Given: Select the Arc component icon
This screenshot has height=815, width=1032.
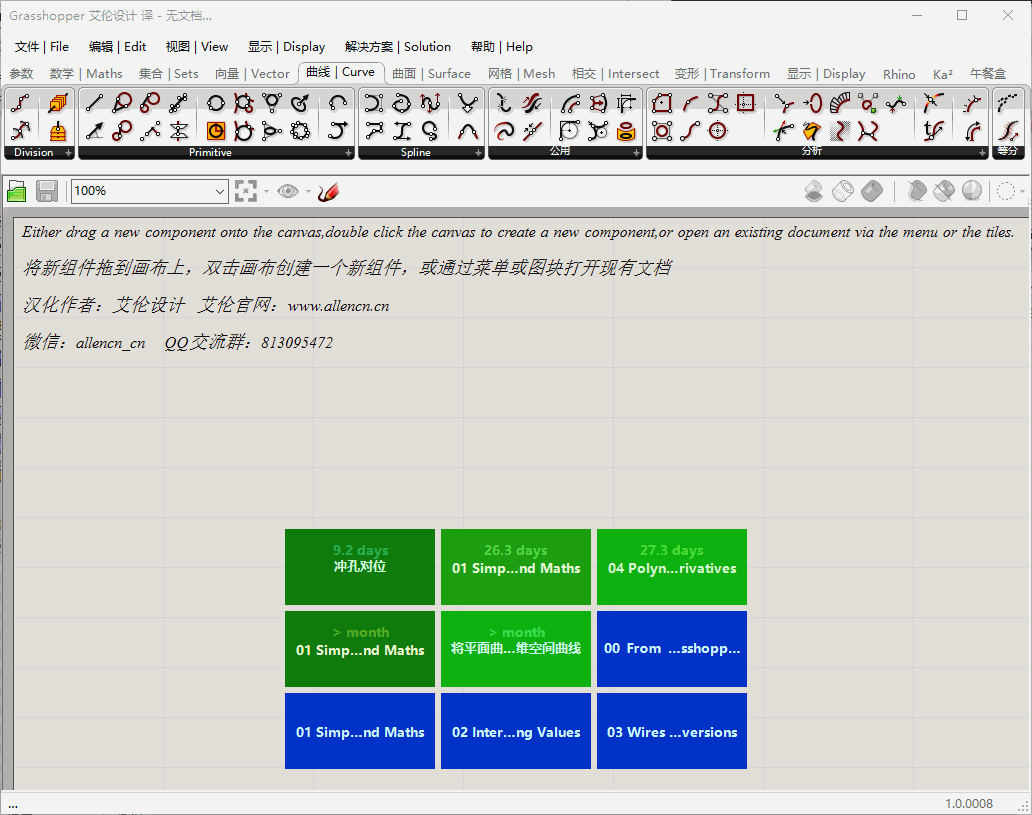Looking at the screenshot, I should (338, 103).
